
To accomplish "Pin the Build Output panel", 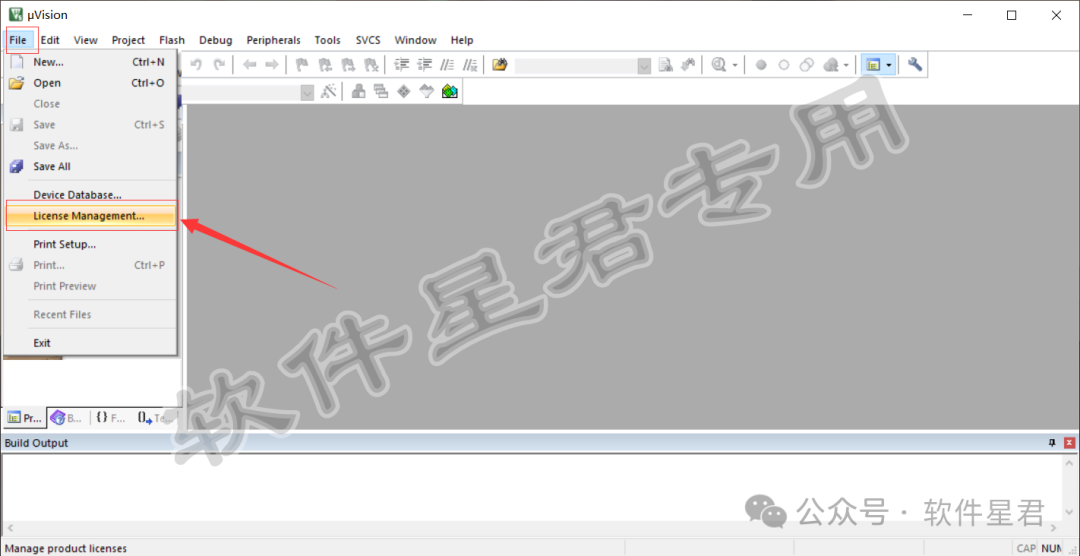I will click(1052, 443).
